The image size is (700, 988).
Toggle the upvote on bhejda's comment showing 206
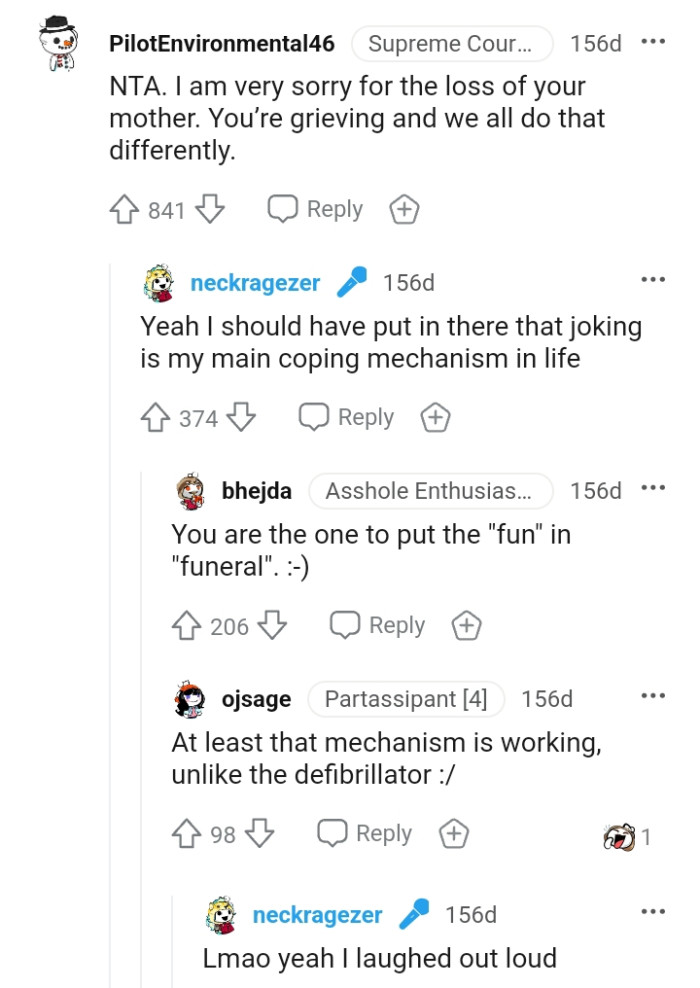pyautogui.click(x=193, y=625)
